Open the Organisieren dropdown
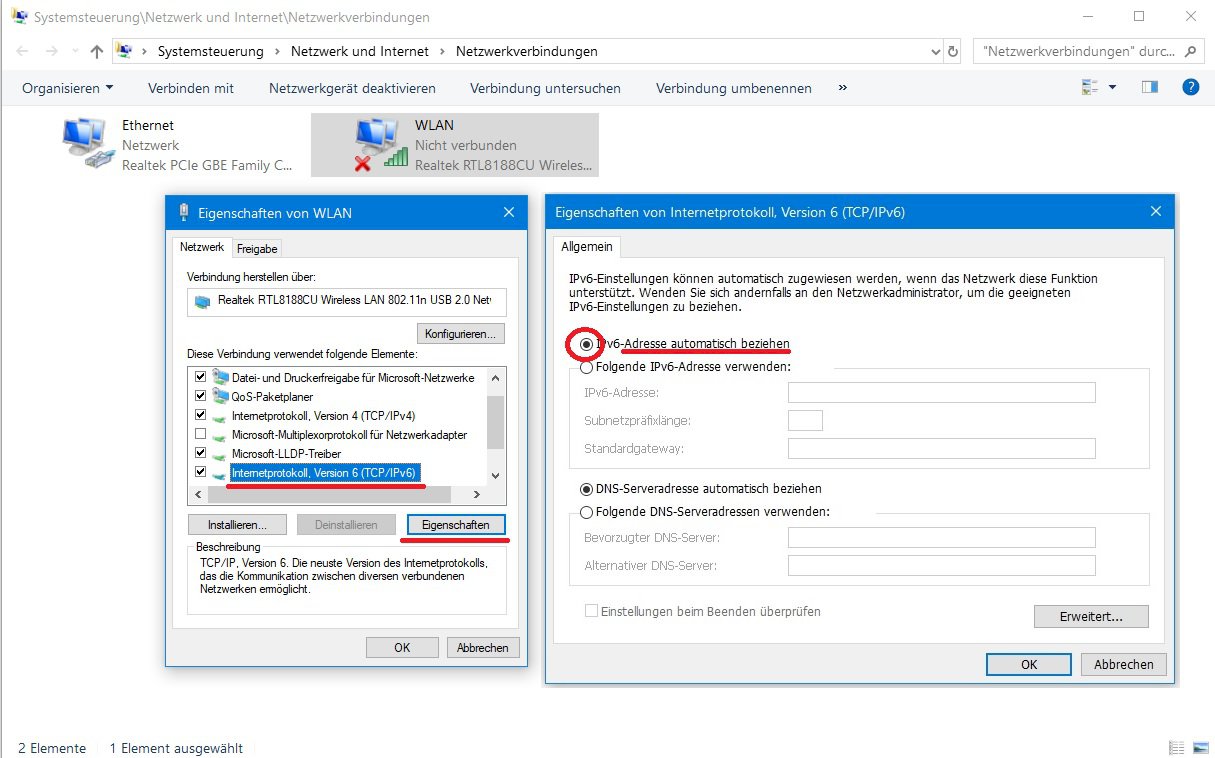Image resolution: width=1215 pixels, height=758 pixels. click(x=66, y=87)
